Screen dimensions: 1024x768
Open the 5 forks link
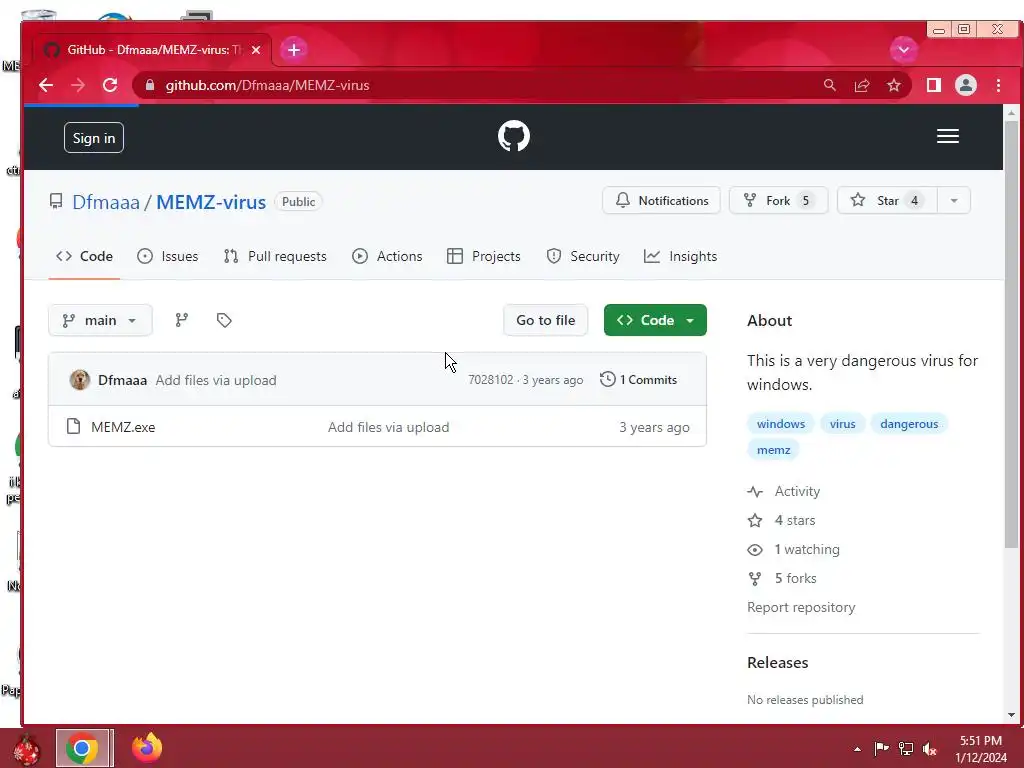[x=782, y=578]
